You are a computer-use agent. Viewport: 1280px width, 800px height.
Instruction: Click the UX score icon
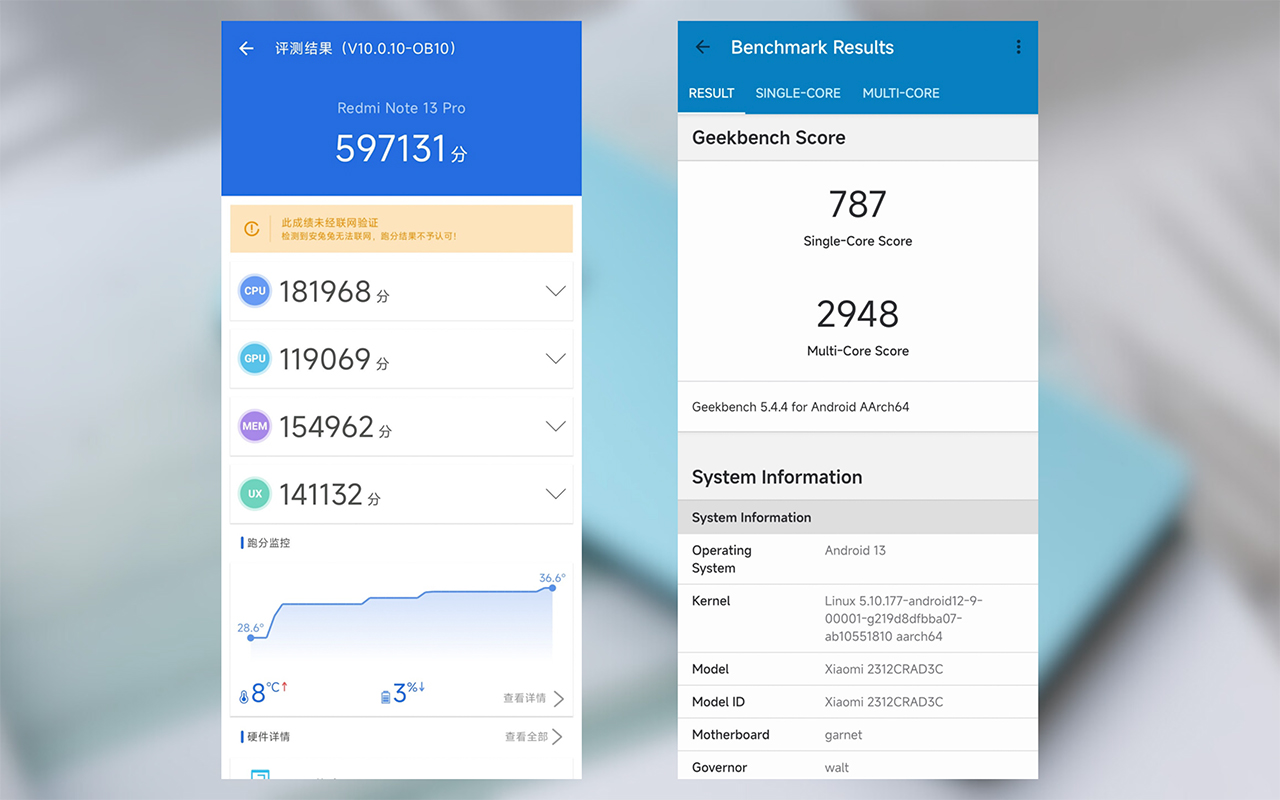tap(254, 493)
